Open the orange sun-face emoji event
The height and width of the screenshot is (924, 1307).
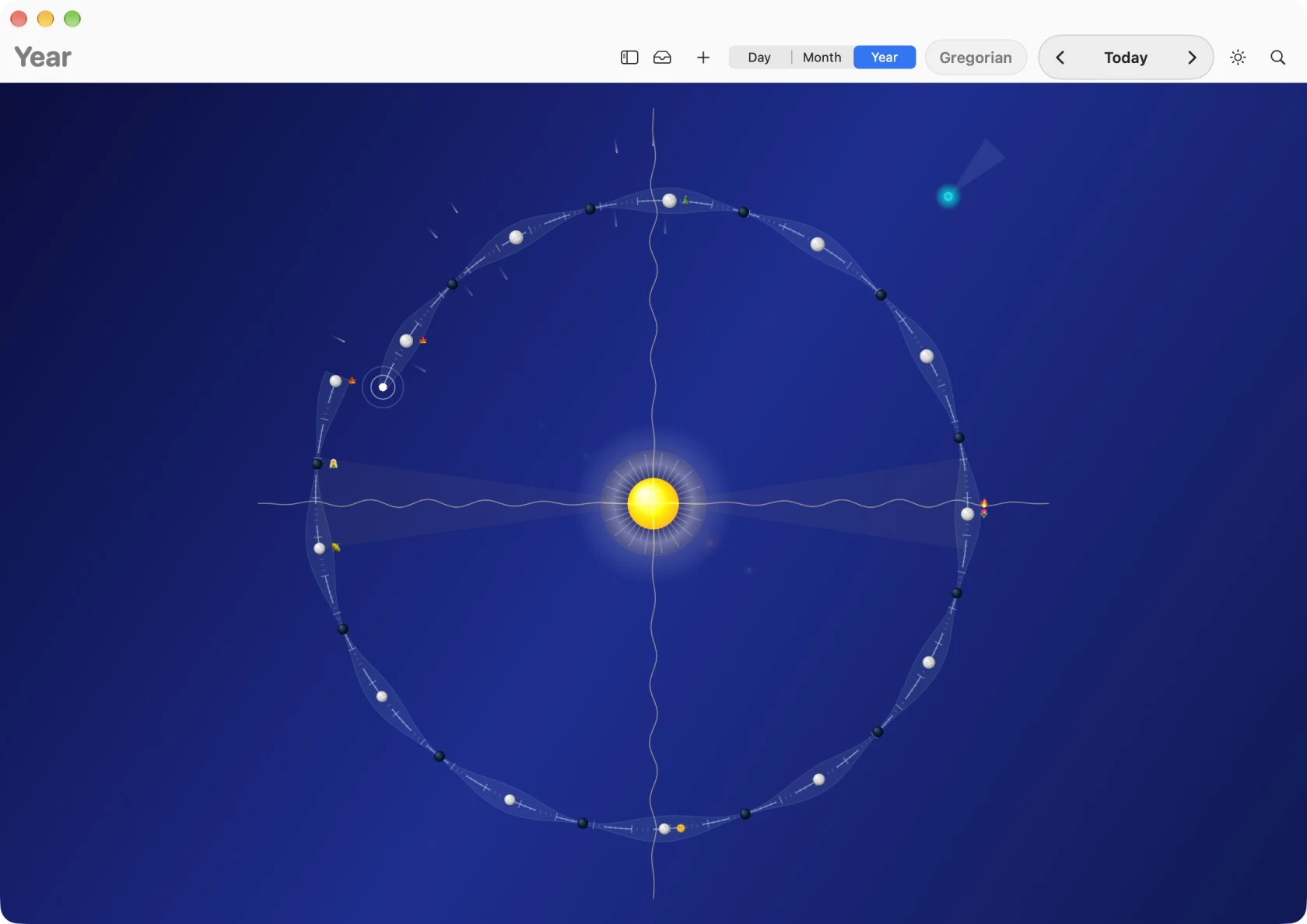681,828
